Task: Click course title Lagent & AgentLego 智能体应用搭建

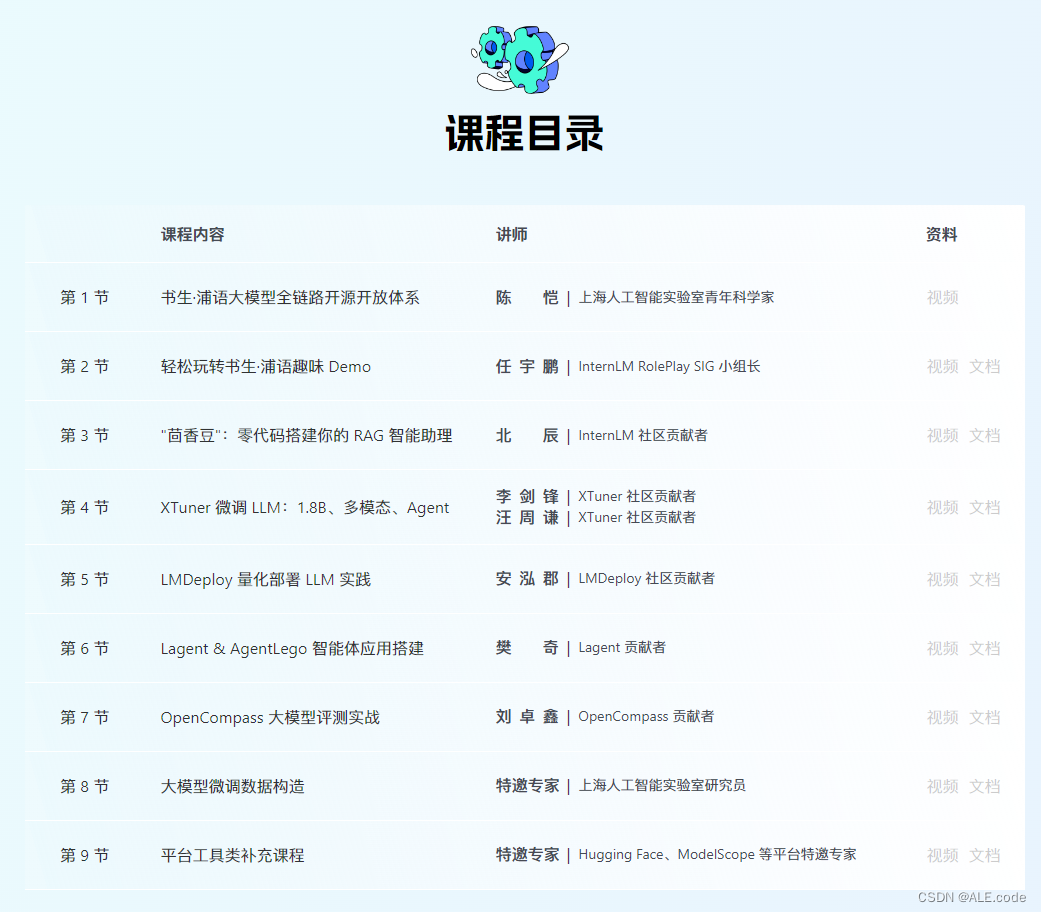Action: tap(292, 648)
